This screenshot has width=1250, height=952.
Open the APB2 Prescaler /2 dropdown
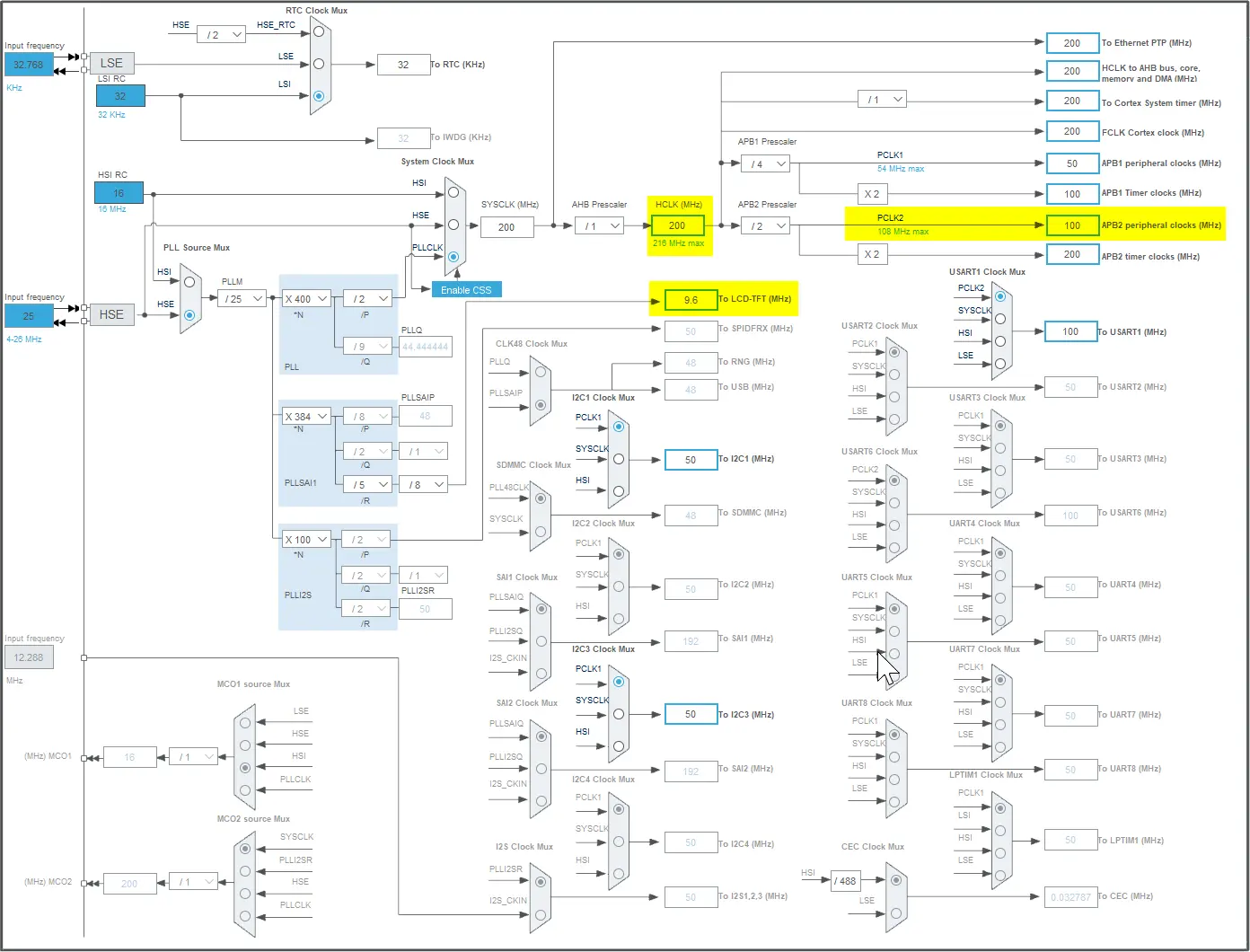point(765,225)
